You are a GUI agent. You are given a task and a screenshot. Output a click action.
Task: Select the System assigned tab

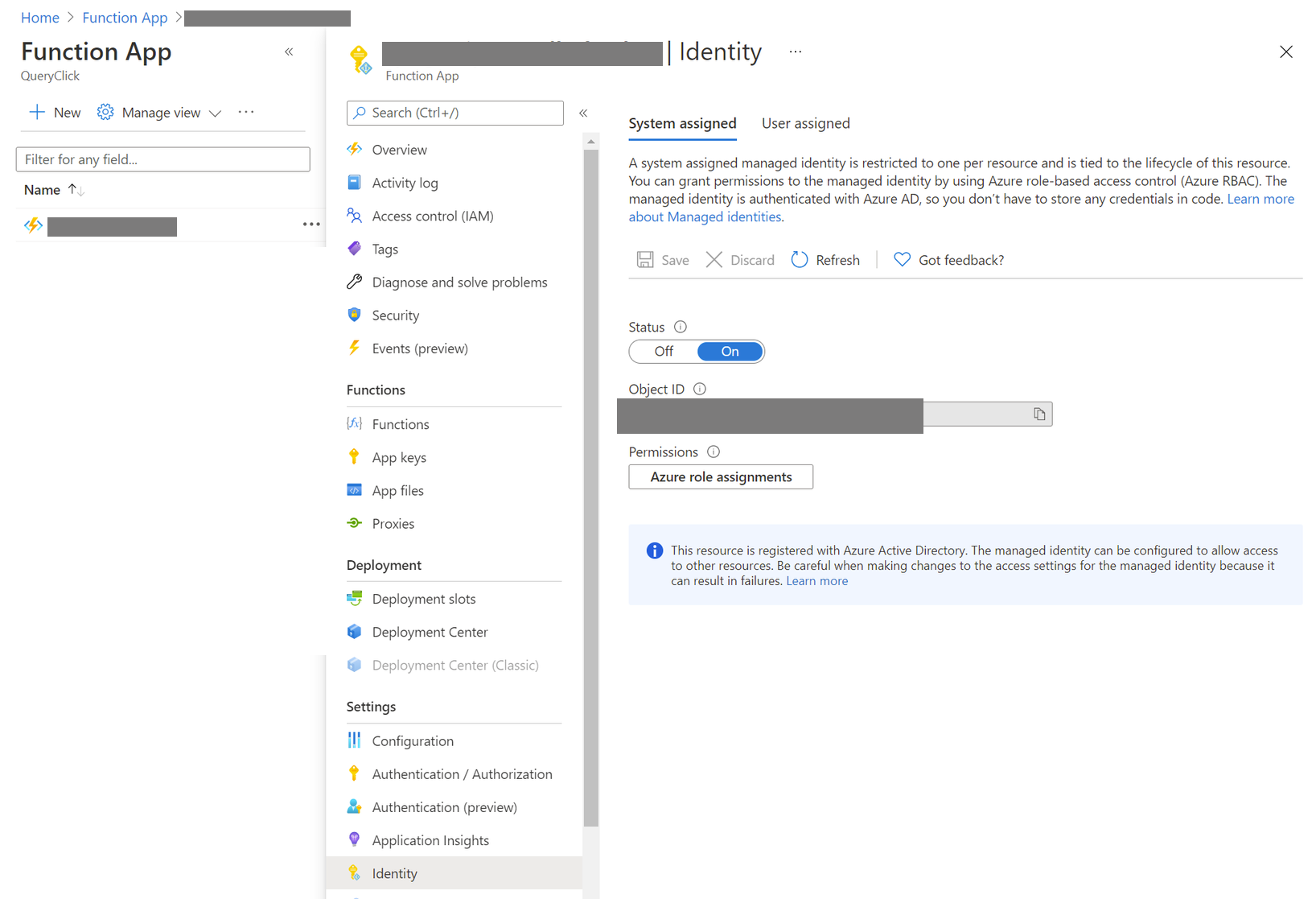[682, 123]
